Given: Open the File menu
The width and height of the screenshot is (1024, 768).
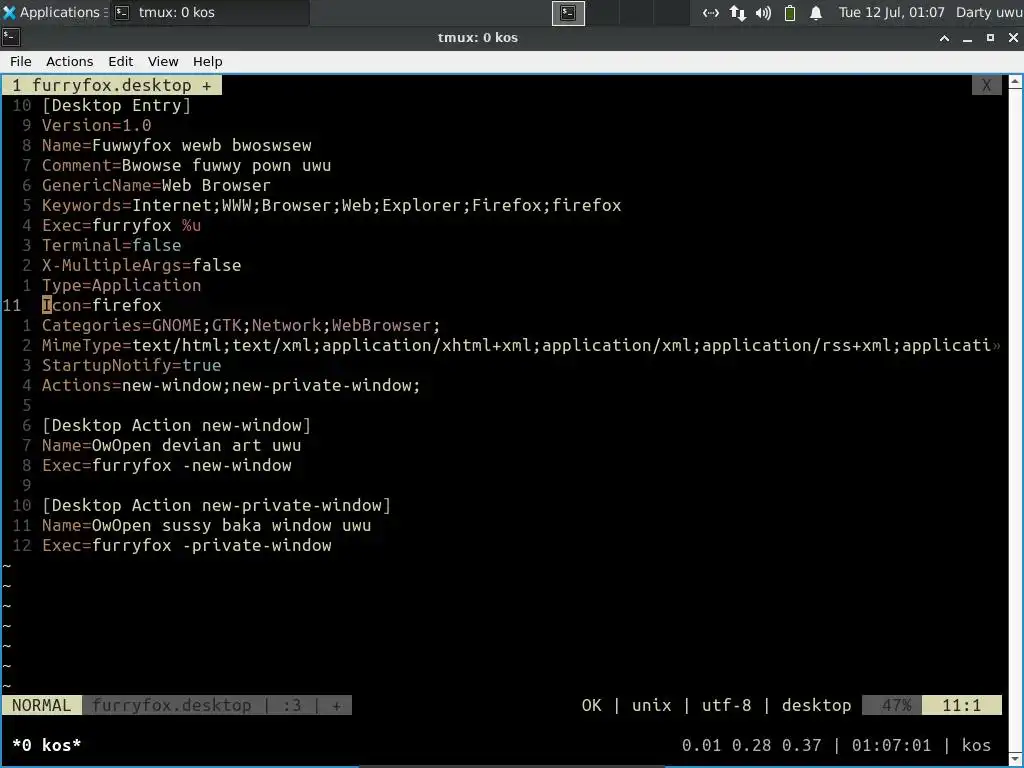Looking at the screenshot, I should click(x=20, y=61).
